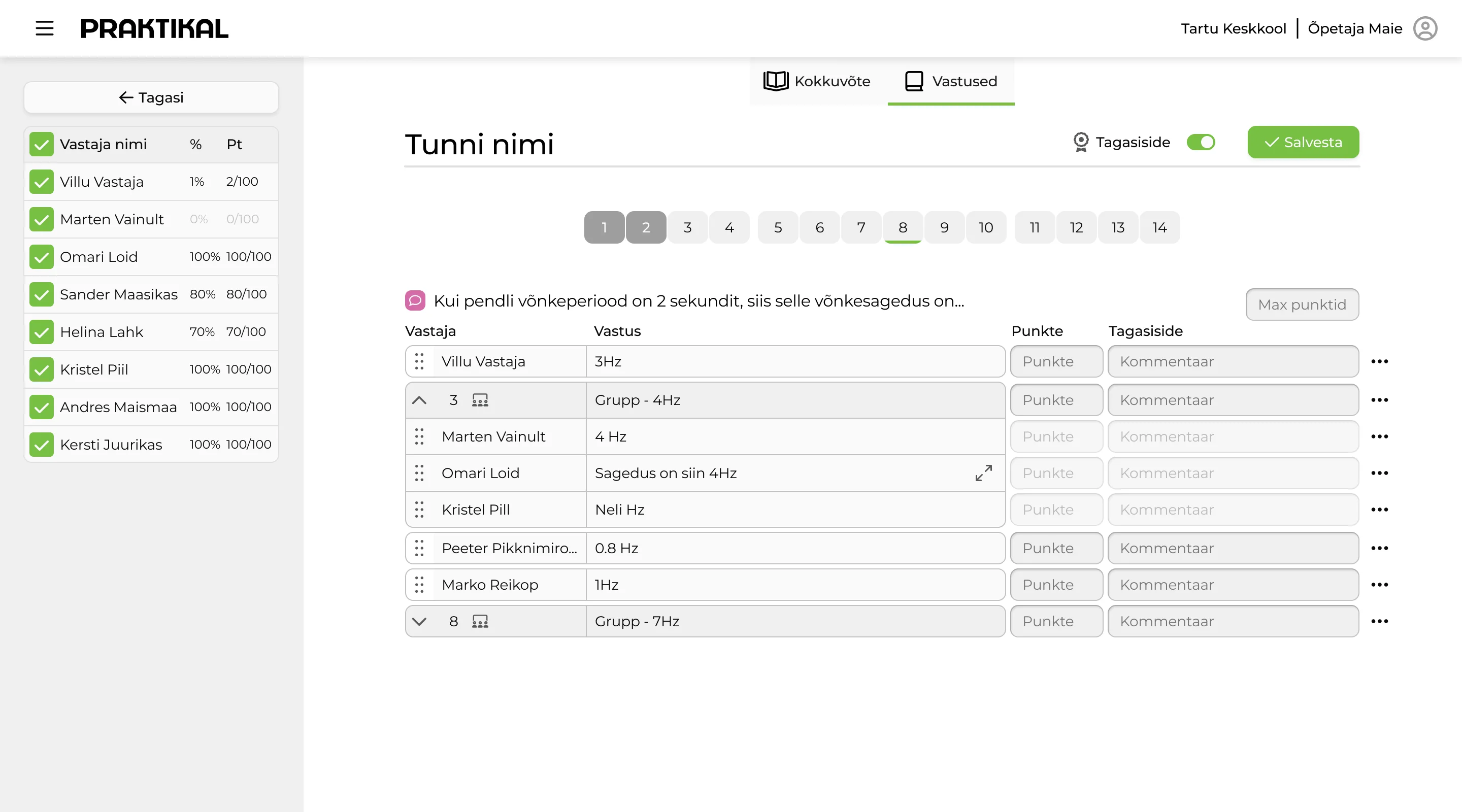Uncheck Helina Lahk in the sidebar
The image size is (1462, 812).
(42, 332)
